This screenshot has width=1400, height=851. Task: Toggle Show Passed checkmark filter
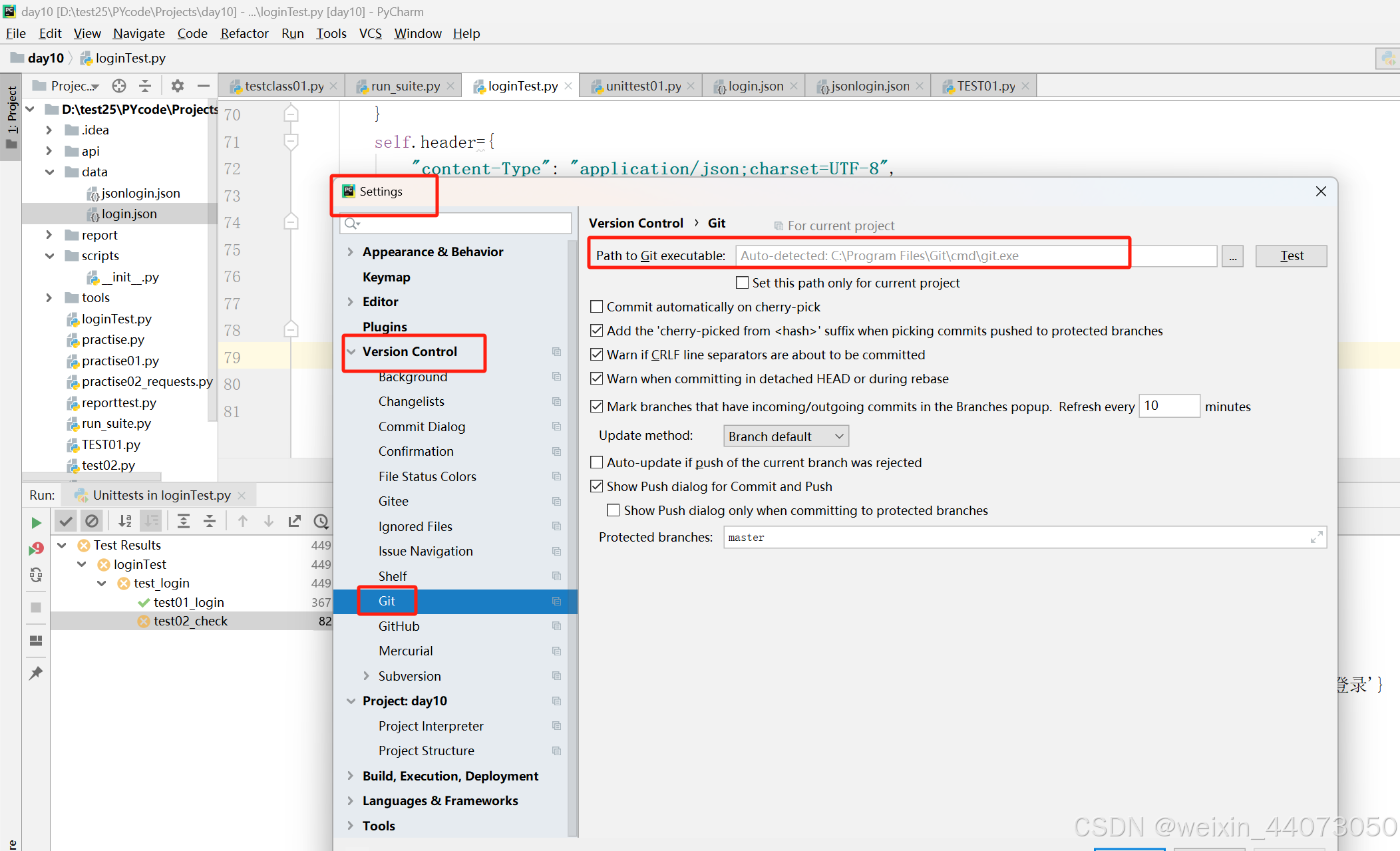tap(65, 521)
